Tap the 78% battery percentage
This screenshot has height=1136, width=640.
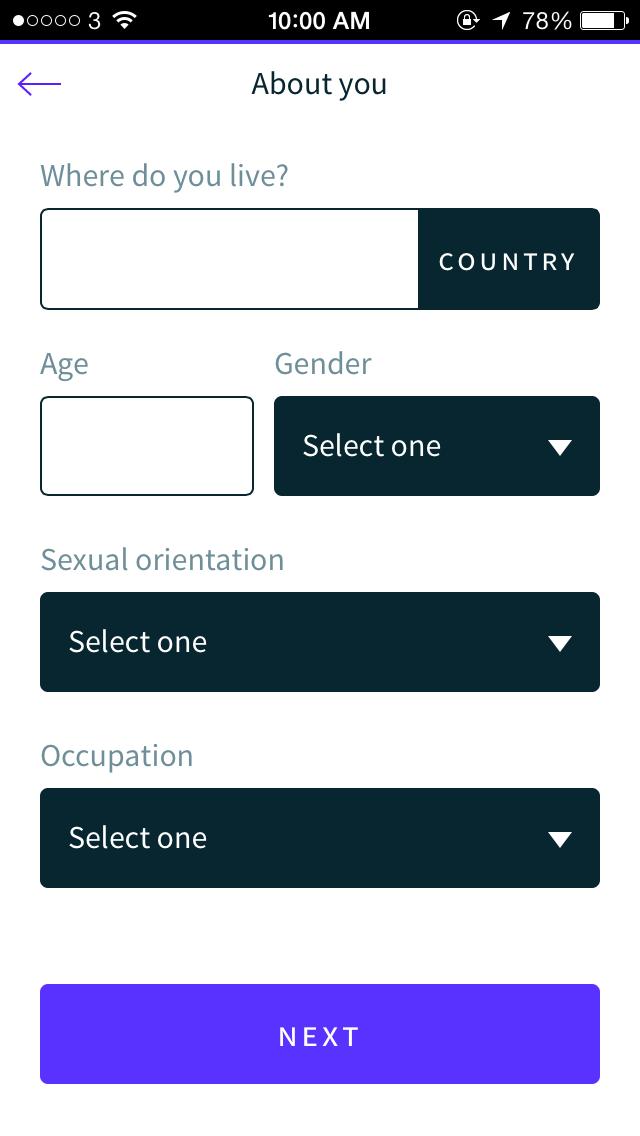tap(547, 20)
